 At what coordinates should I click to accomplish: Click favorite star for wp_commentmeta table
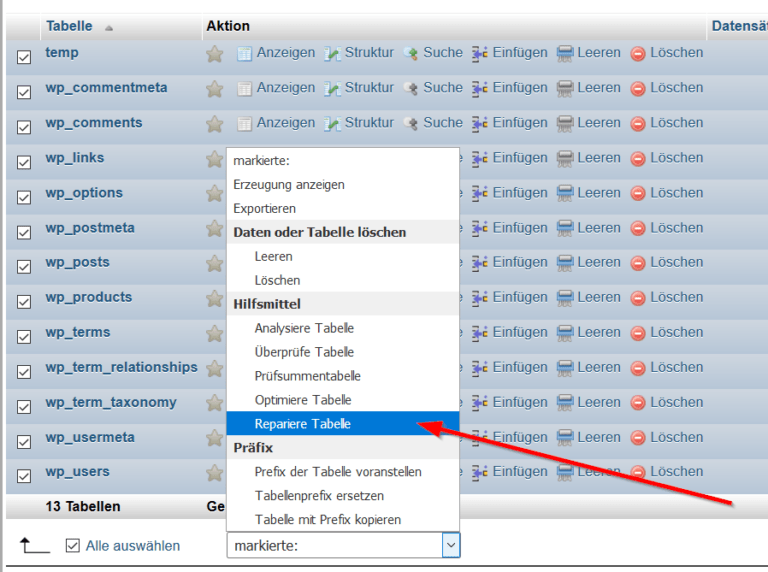[x=214, y=89]
